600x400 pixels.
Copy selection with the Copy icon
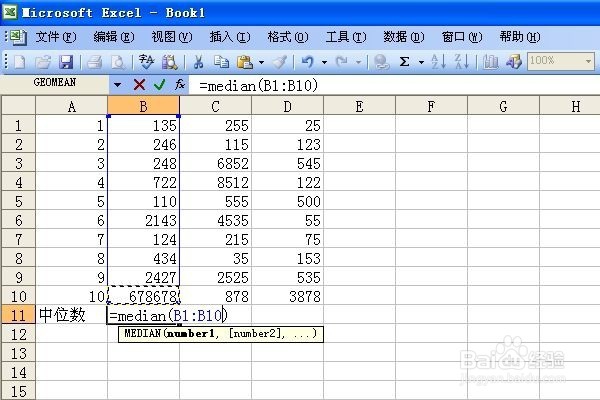click(x=221, y=62)
